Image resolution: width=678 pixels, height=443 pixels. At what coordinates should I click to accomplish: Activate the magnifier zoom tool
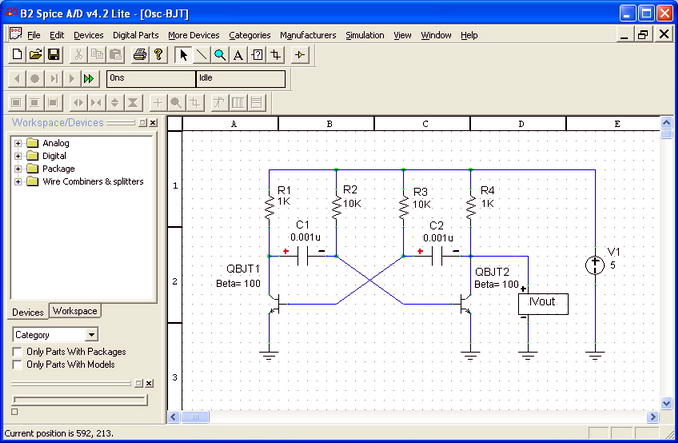point(220,54)
